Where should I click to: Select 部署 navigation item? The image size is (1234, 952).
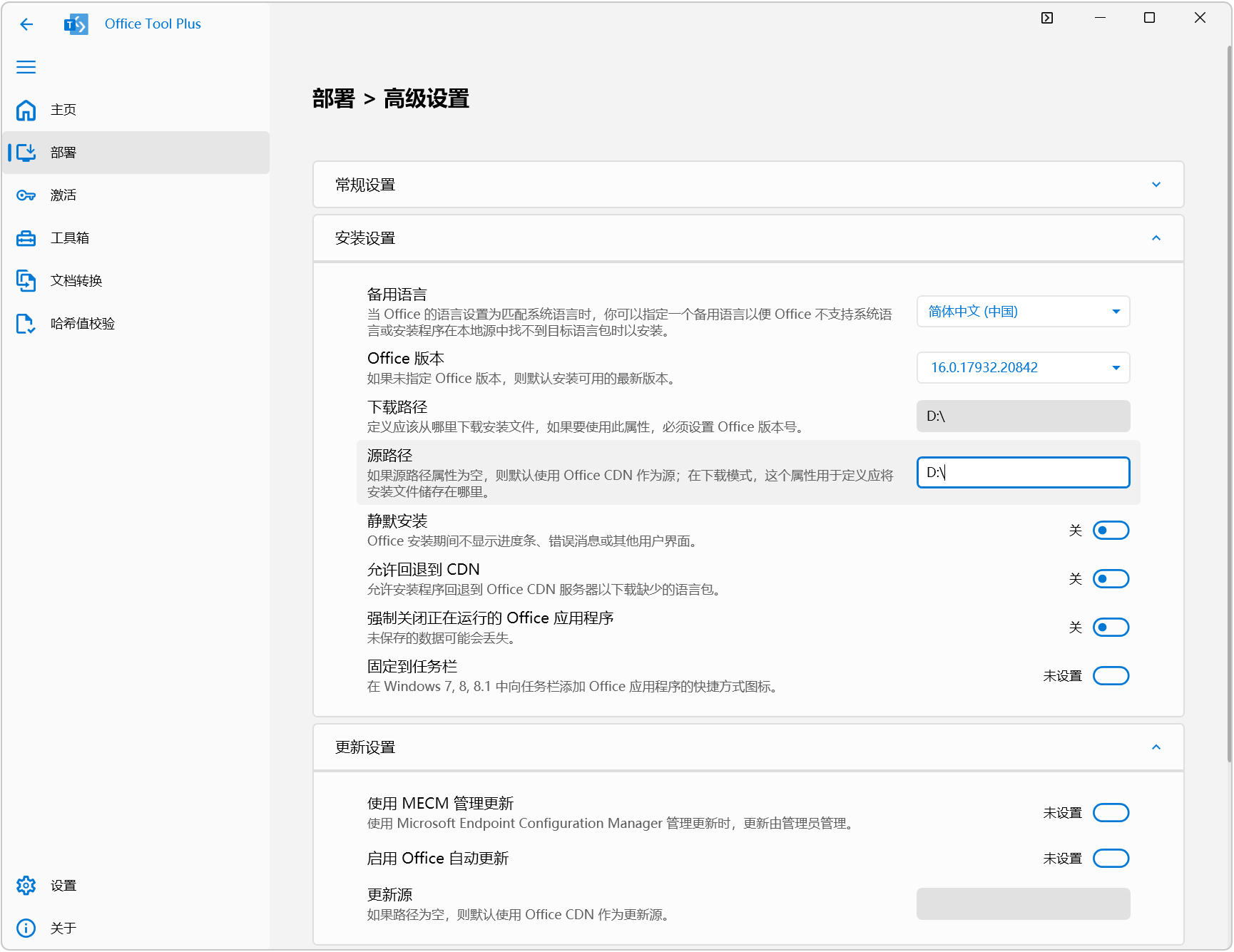(136, 153)
